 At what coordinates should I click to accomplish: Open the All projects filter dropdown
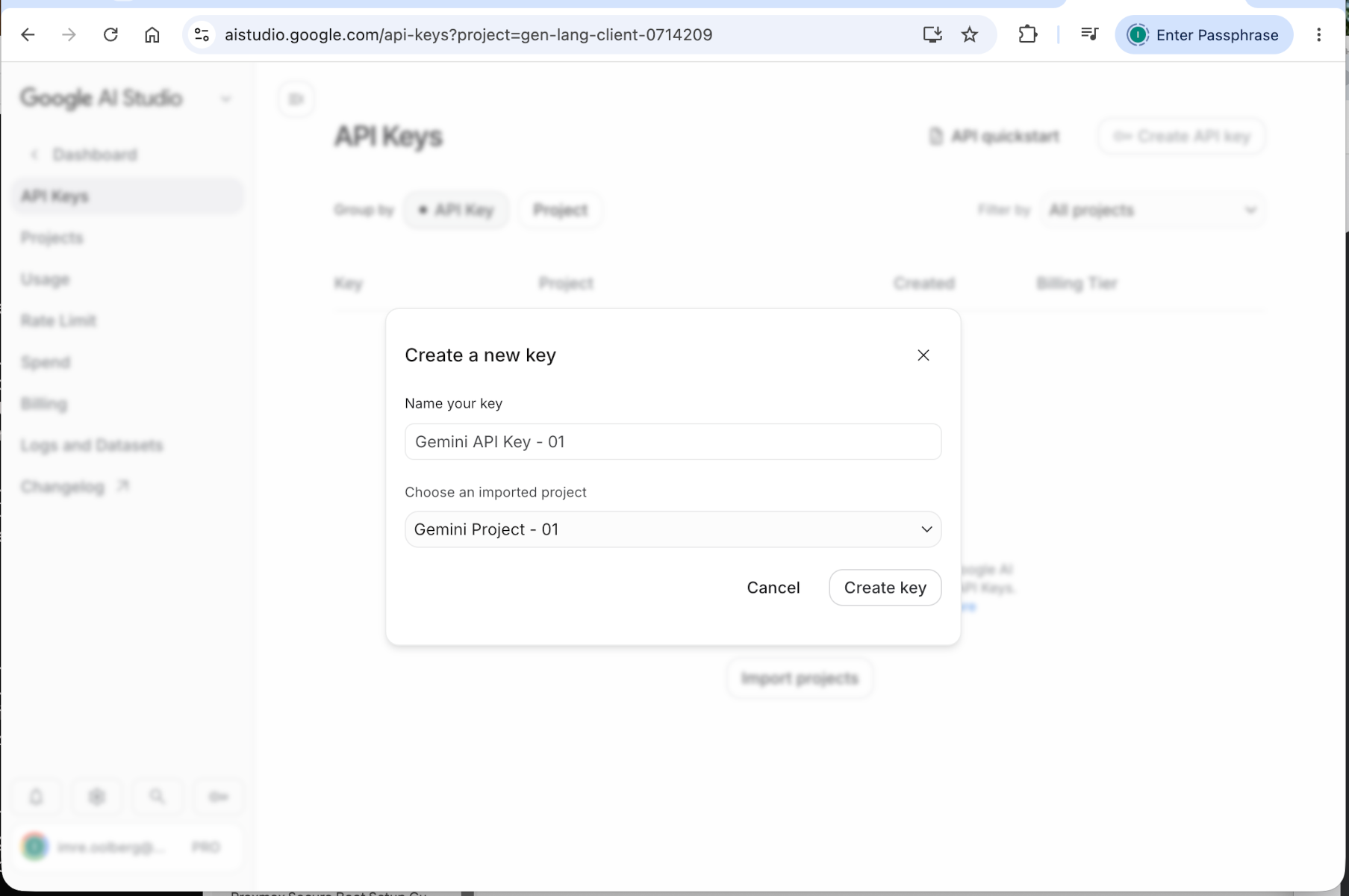point(1152,211)
